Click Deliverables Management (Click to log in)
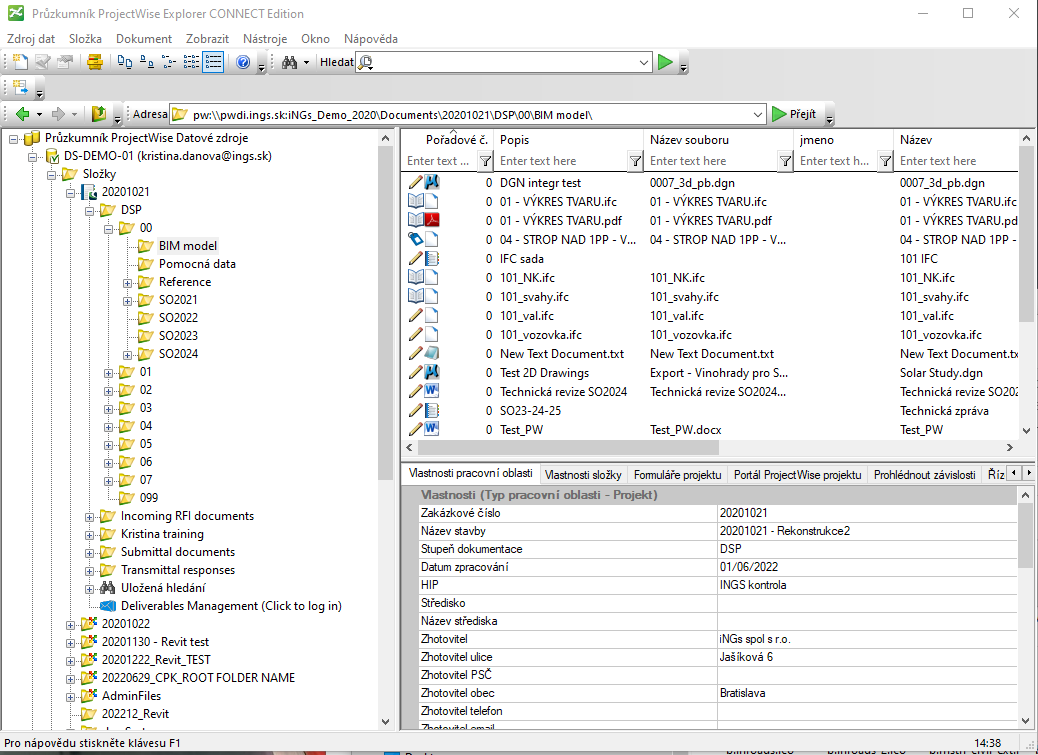The image size is (1038, 755). (231, 606)
